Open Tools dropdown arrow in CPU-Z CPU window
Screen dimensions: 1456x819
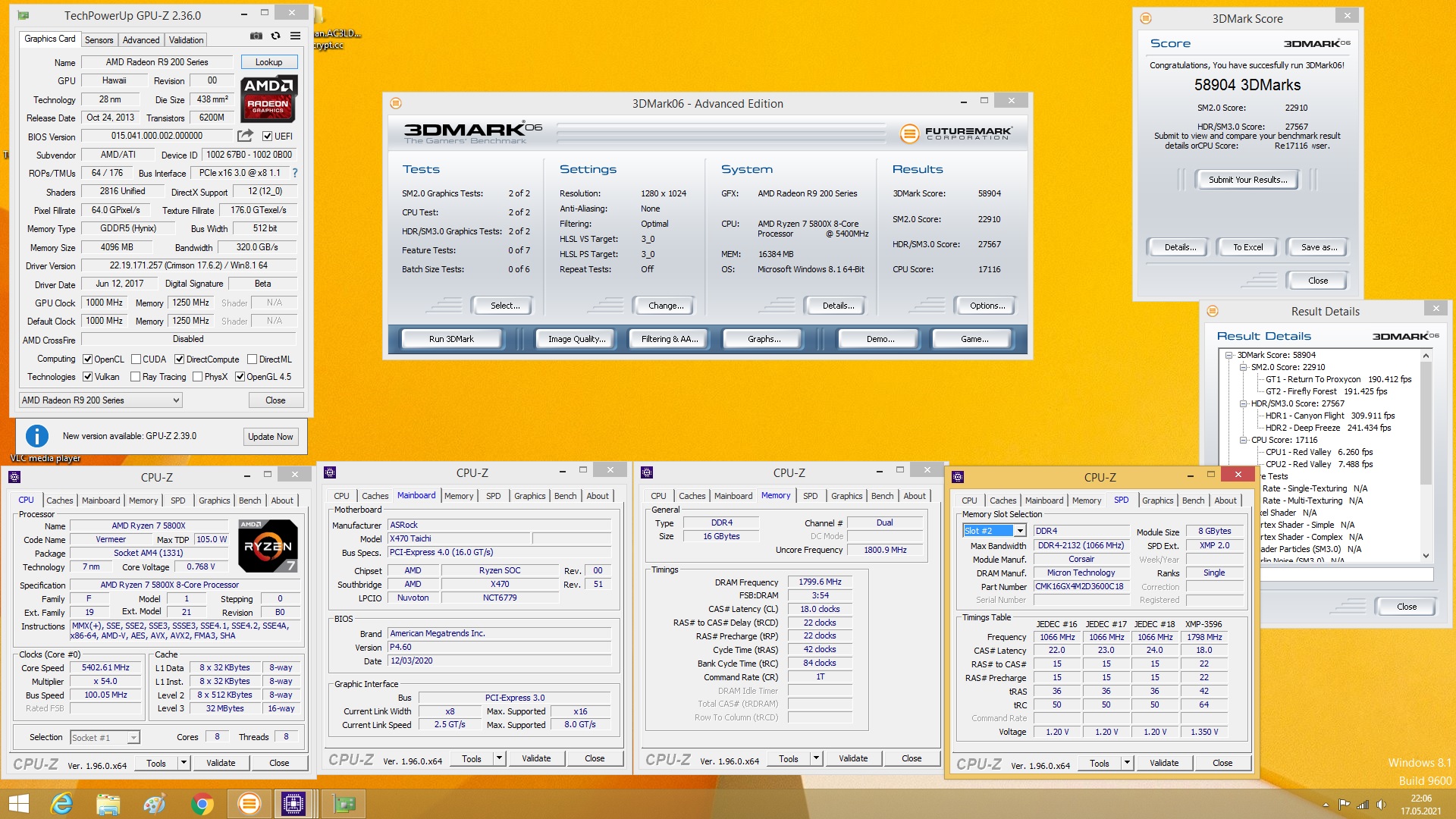184,763
